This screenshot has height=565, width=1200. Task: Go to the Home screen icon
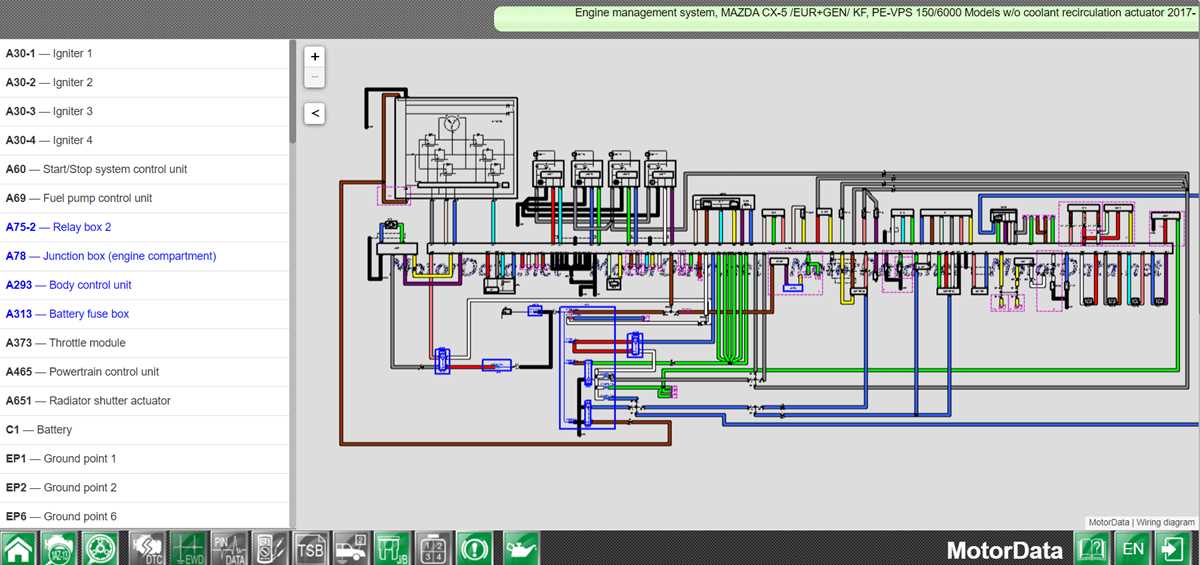19,548
